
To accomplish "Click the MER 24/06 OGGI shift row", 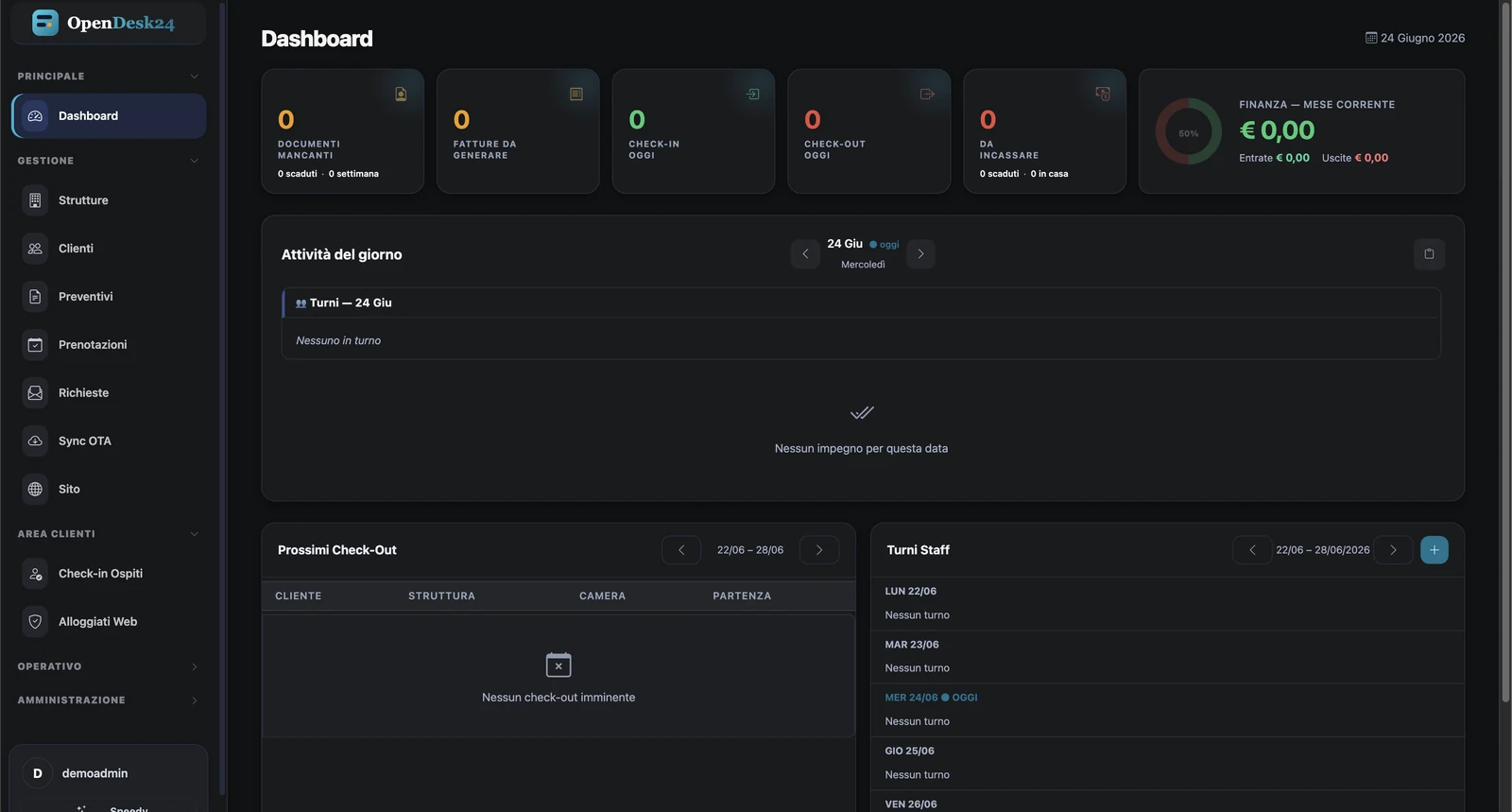I will pos(1167,710).
